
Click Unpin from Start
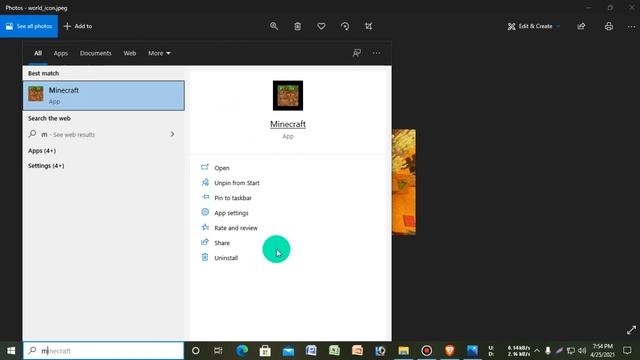pos(237,183)
